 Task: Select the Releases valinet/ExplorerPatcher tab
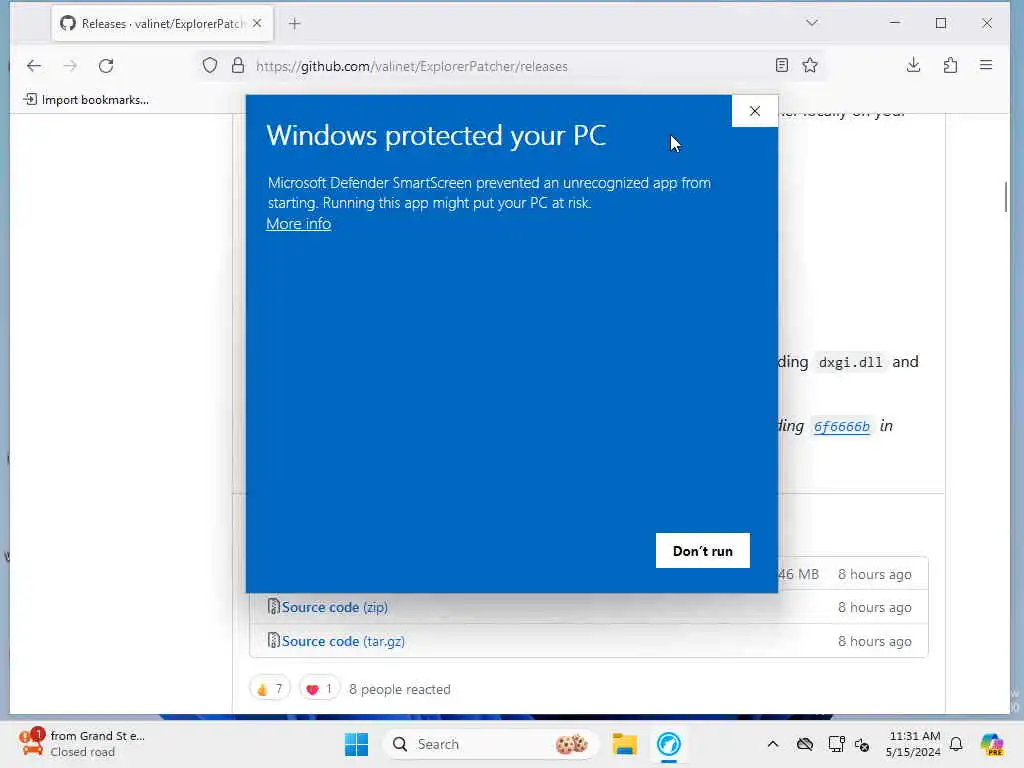point(162,24)
